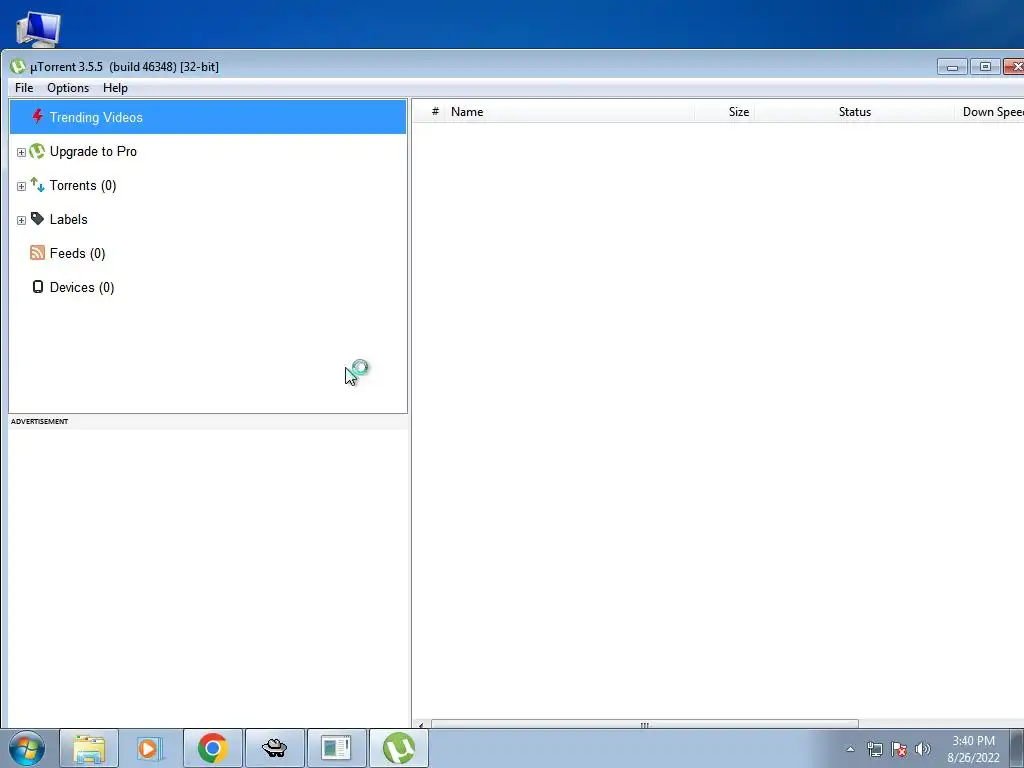The image size is (1024, 768).
Task: Open the Options menu
Action: coord(68,88)
